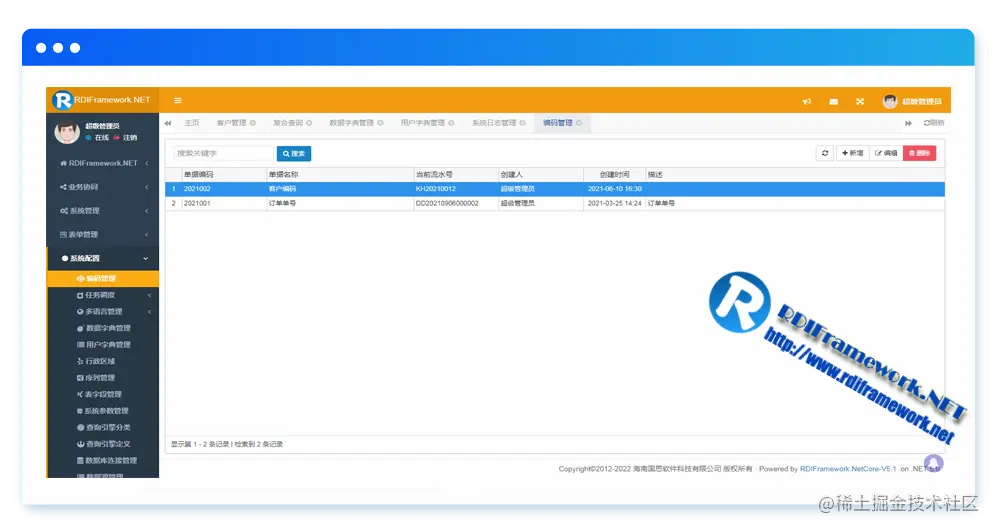Viewport: 996px width, 531px height.
Task: Switch to the 客户管理 tab
Action: pos(231,123)
